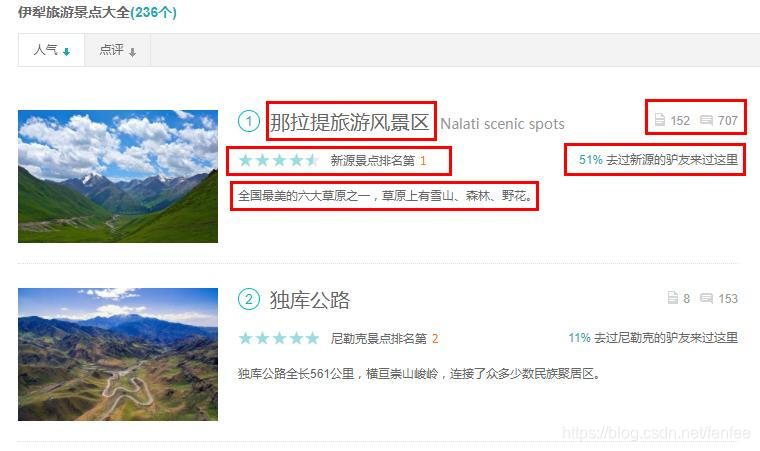Select the 点评 sorting tab
This screenshot has height=451, width=760.
click(x=117, y=50)
